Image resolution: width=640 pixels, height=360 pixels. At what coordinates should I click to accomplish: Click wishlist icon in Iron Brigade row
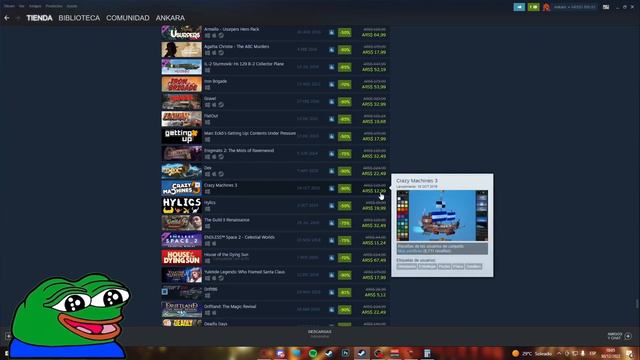(x=331, y=84)
